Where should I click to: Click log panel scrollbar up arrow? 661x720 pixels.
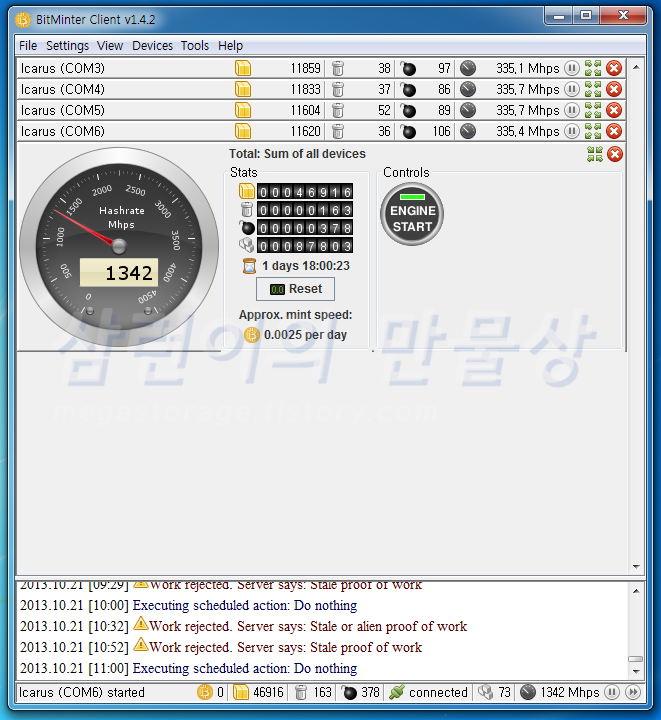tap(636, 591)
